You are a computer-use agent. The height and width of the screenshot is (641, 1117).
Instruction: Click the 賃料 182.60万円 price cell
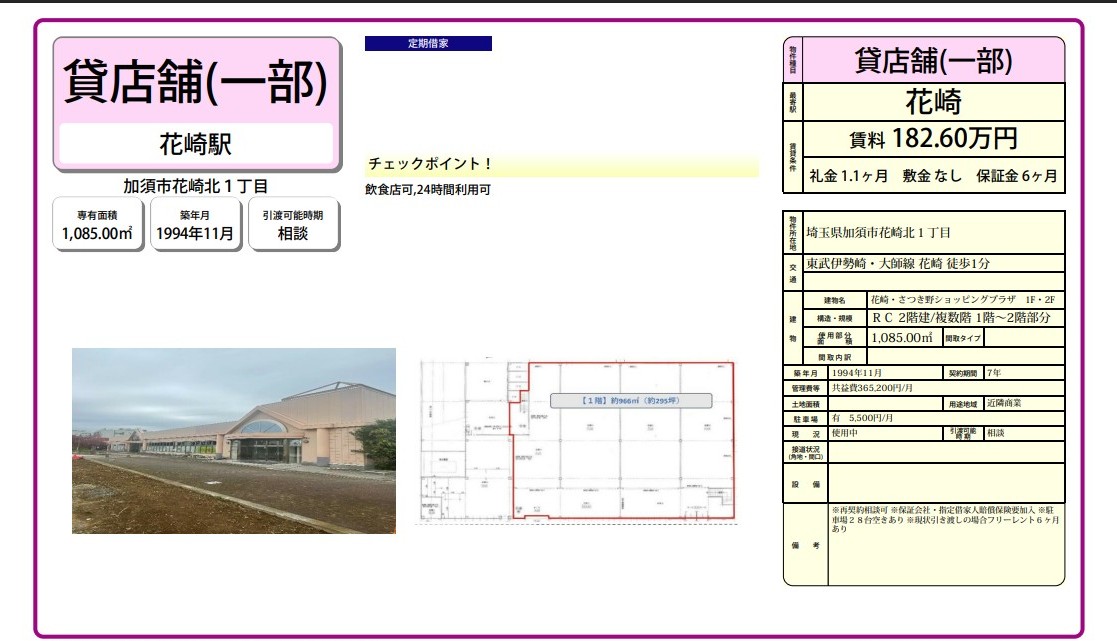tap(933, 138)
